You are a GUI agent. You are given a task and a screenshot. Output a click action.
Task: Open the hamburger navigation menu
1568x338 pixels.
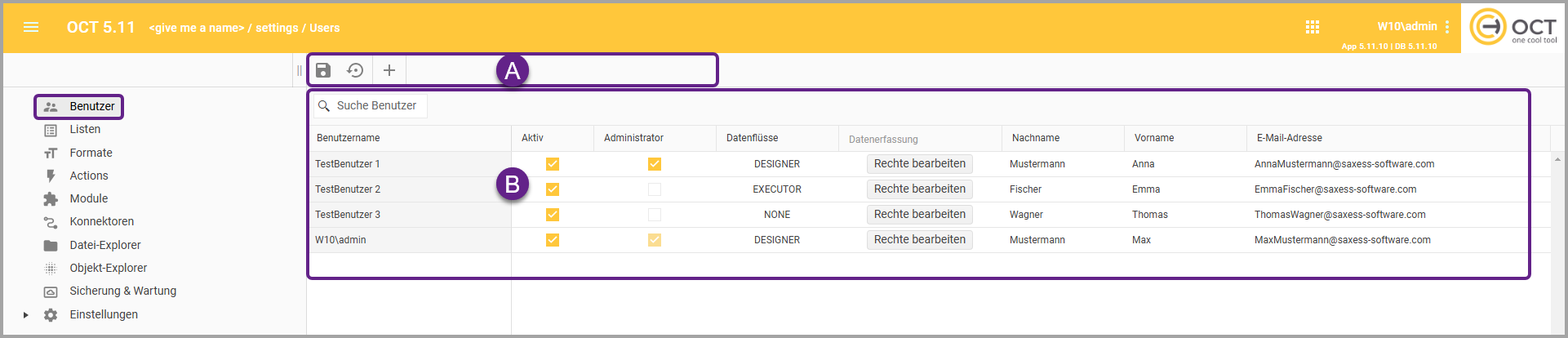click(x=31, y=27)
